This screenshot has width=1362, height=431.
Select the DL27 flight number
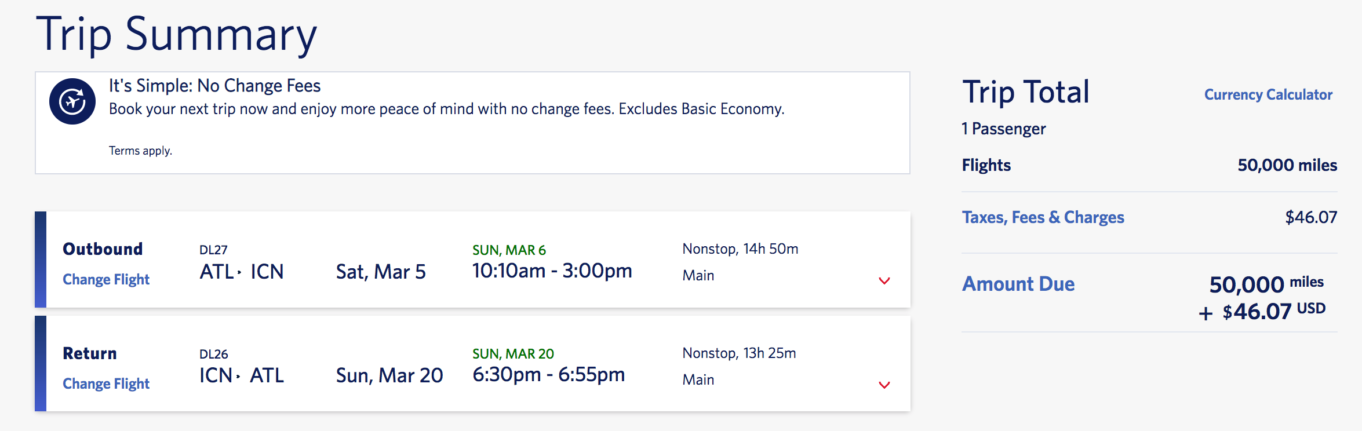(x=214, y=249)
